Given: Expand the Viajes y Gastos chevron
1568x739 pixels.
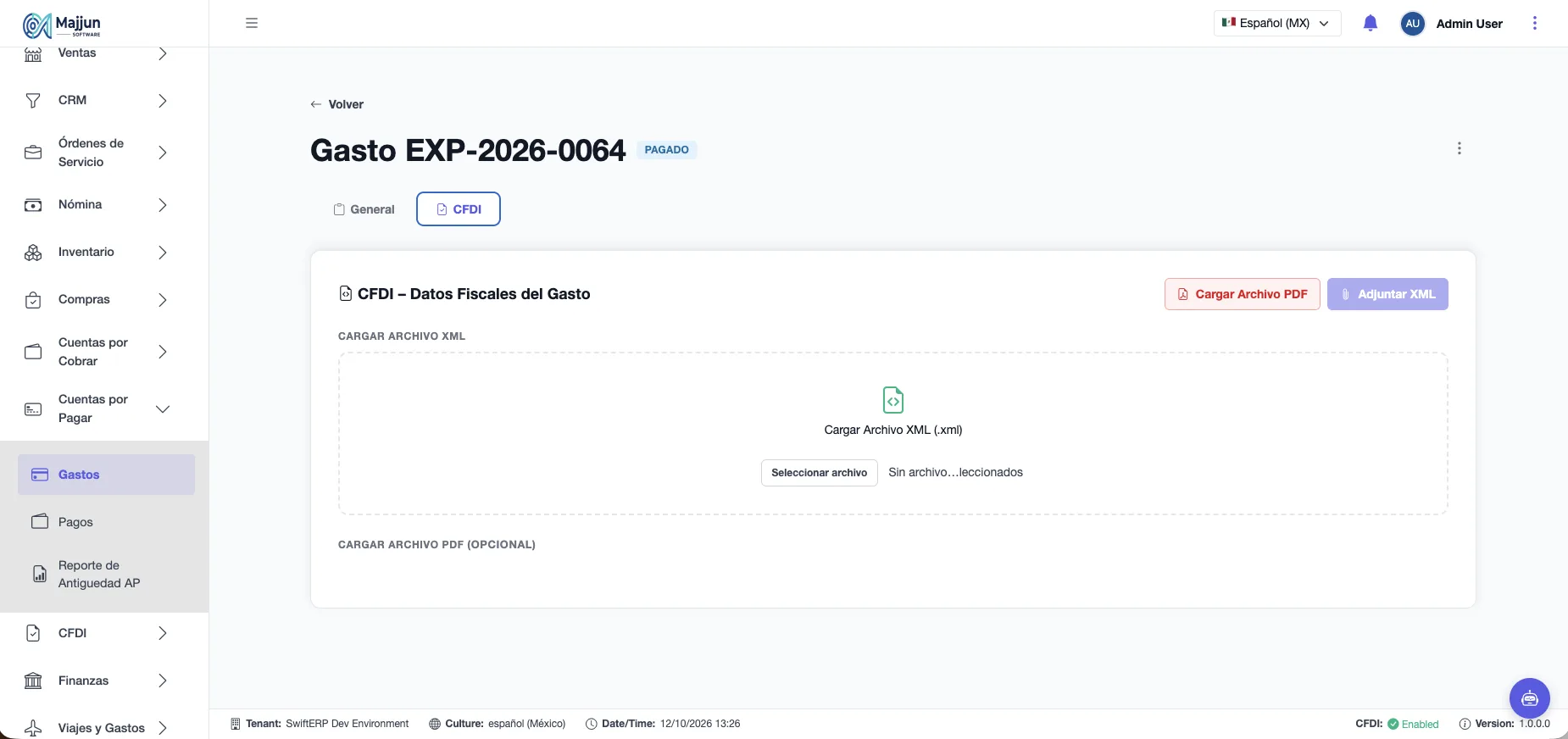Looking at the screenshot, I should tap(163, 728).
